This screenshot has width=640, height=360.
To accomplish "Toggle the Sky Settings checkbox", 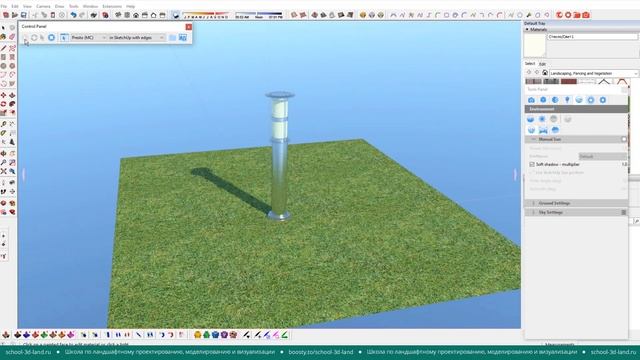I will [624, 213].
